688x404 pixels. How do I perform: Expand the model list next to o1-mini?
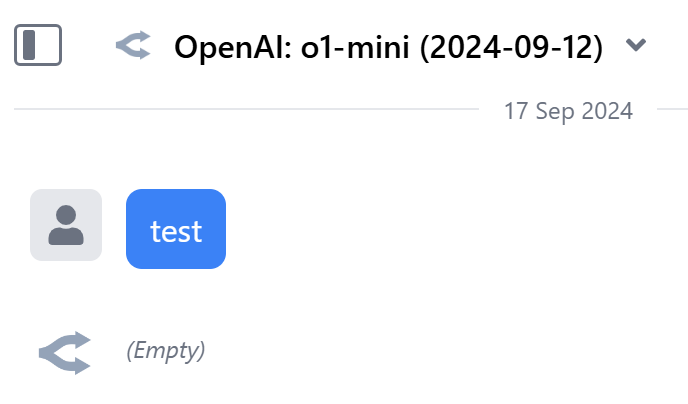coord(635,45)
